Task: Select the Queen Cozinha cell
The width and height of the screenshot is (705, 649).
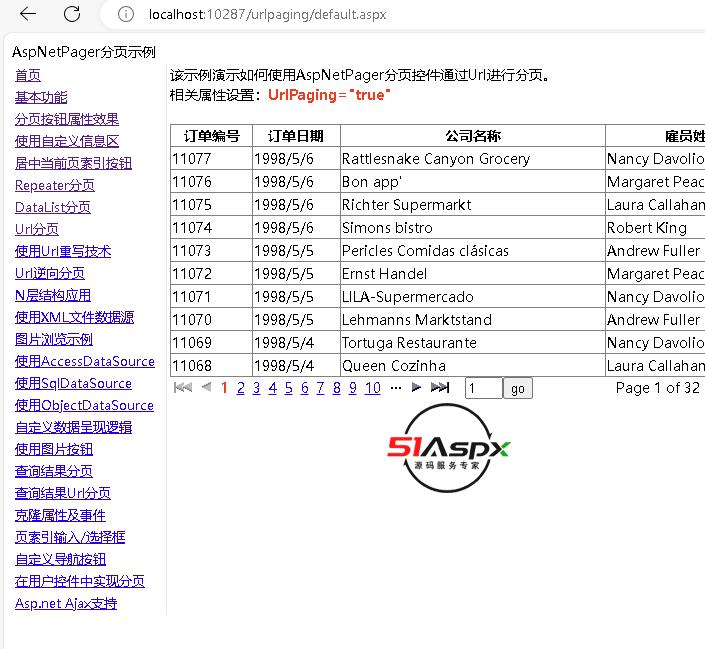Action: pyautogui.click(x=473, y=366)
